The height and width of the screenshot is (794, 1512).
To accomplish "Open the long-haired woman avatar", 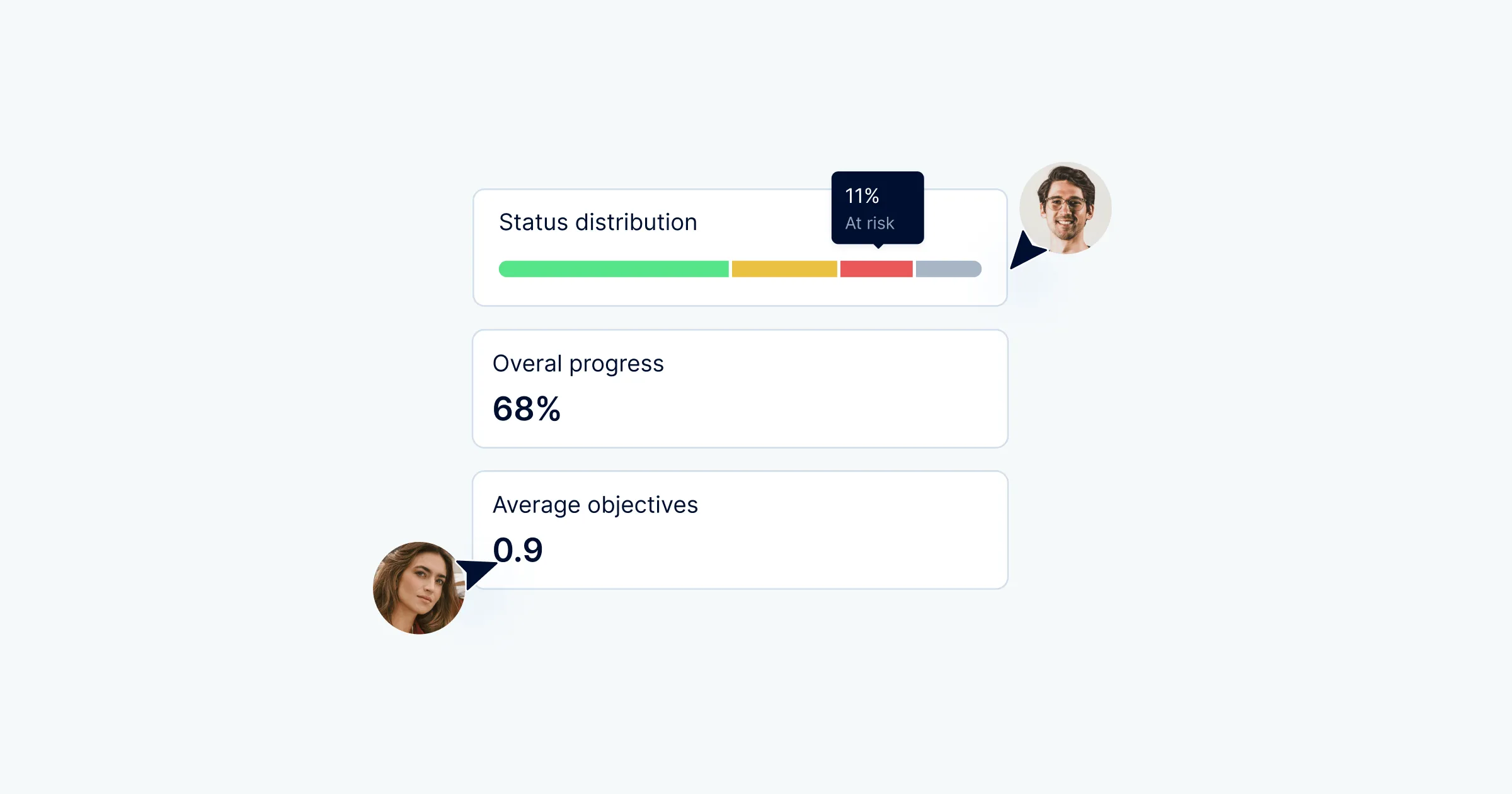I will click(x=419, y=588).
